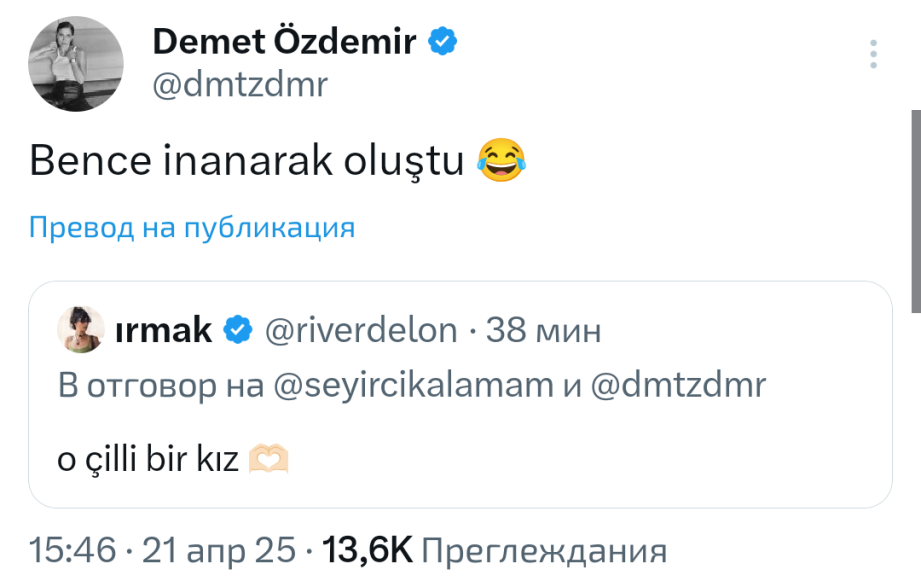Open the Demet Özdemir display name link

[x=287, y=42]
